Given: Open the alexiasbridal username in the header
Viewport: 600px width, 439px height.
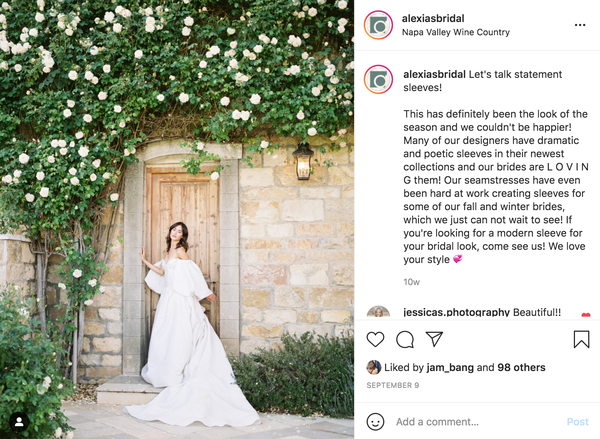Looking at the screenshot, I should [x=433, y=18].
